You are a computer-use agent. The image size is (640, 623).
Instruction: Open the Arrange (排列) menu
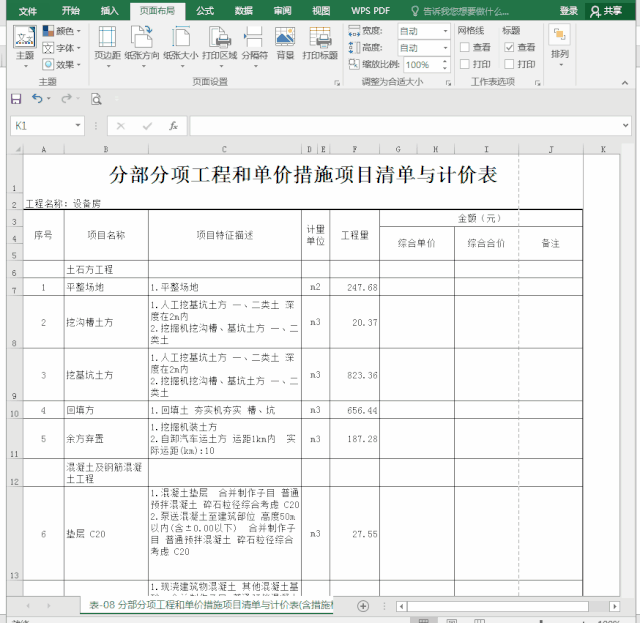pyautogui.click(x=560, y=46)
